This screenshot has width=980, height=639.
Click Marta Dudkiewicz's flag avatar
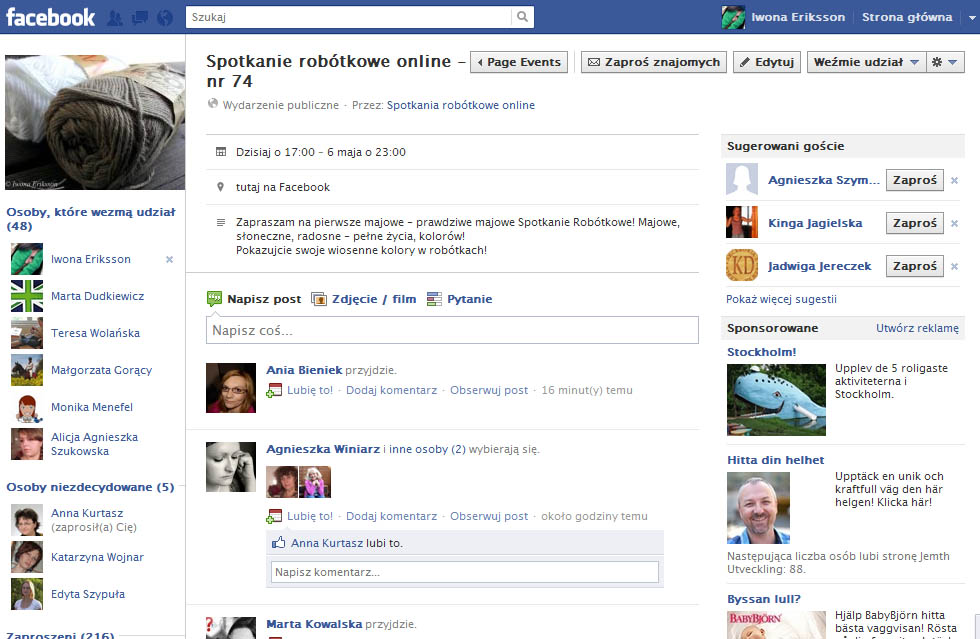[27, 296]
